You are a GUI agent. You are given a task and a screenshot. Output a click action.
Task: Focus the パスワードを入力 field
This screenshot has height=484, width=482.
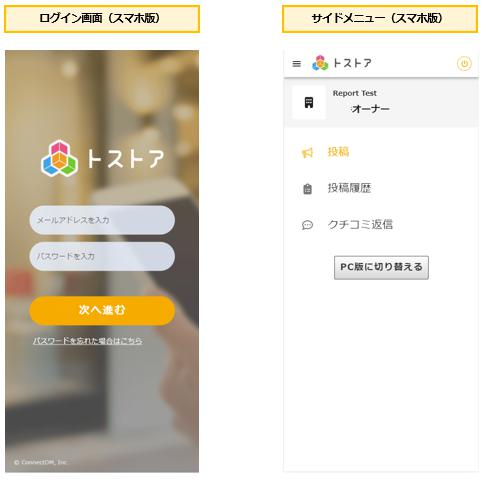click(102, 256)
